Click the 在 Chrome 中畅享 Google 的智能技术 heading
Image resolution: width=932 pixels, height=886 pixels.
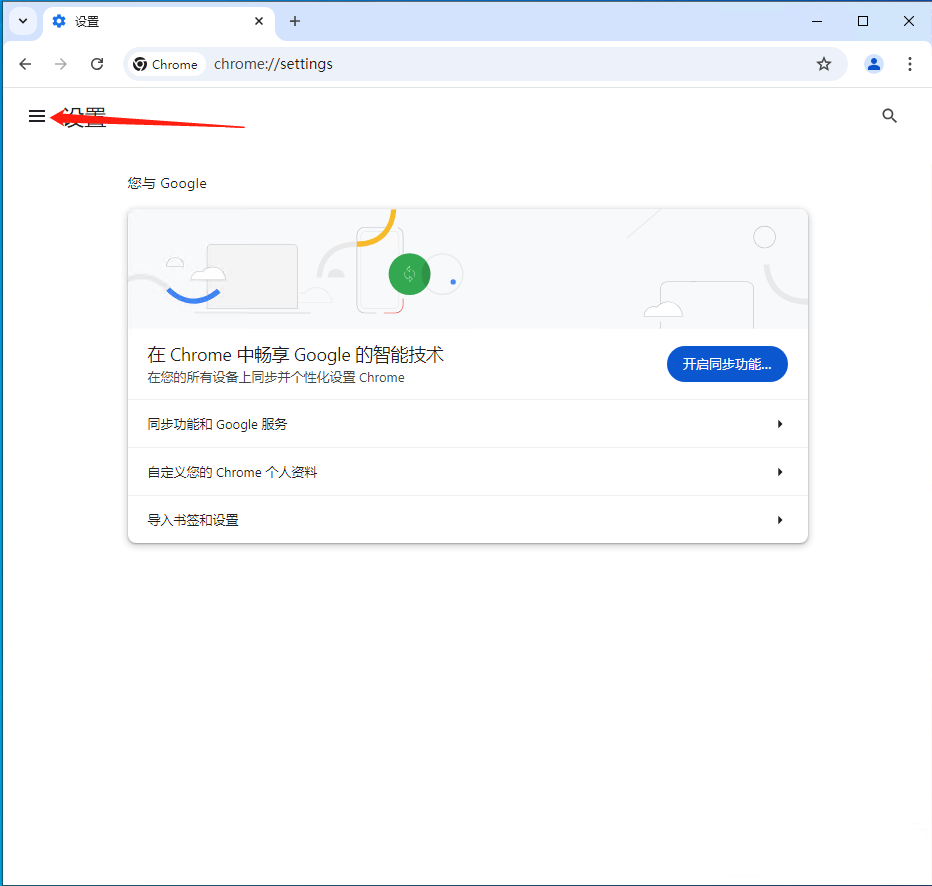point(295,355)
